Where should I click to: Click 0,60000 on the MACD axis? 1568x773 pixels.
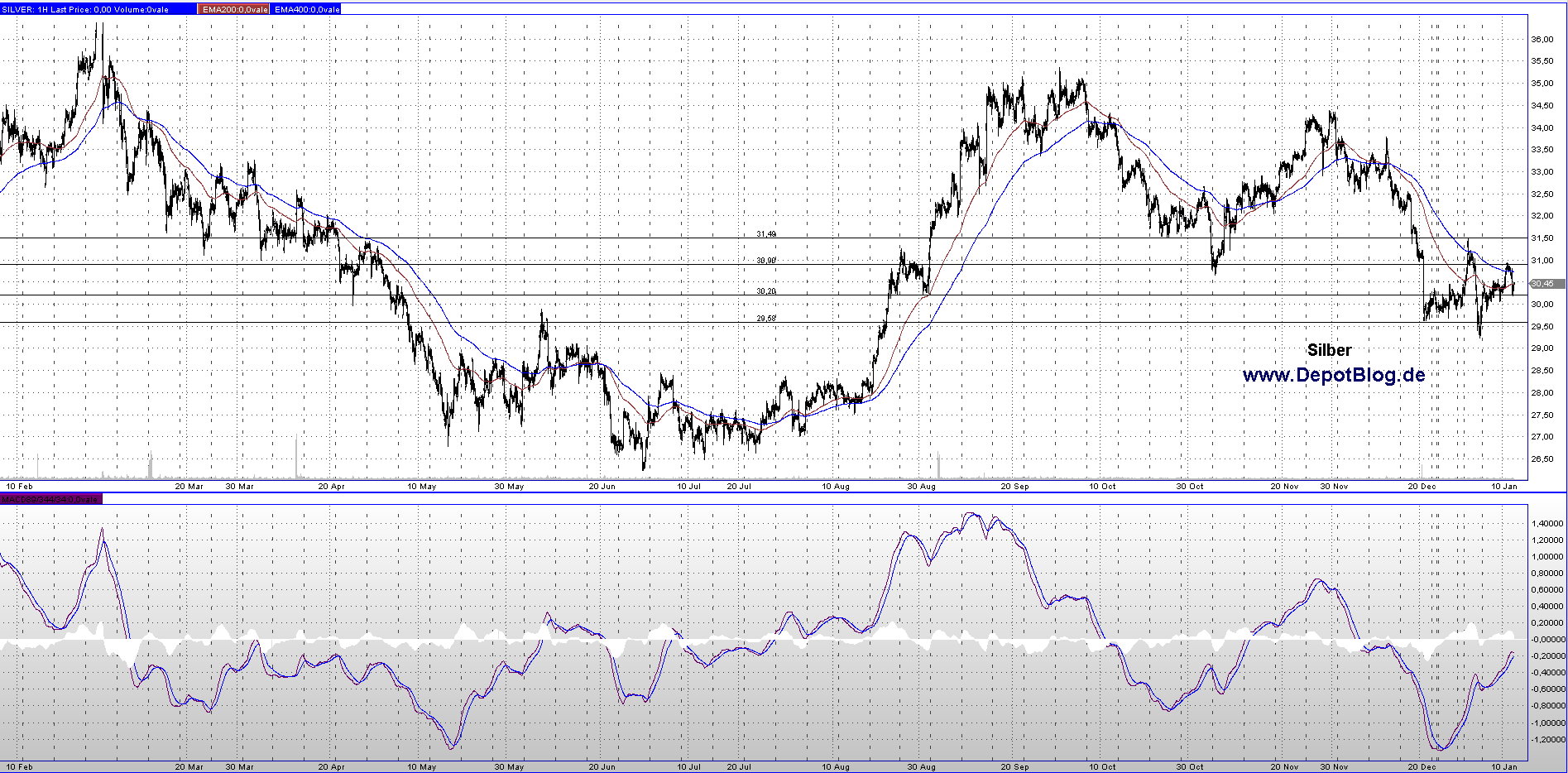[x=1547, y=590]
